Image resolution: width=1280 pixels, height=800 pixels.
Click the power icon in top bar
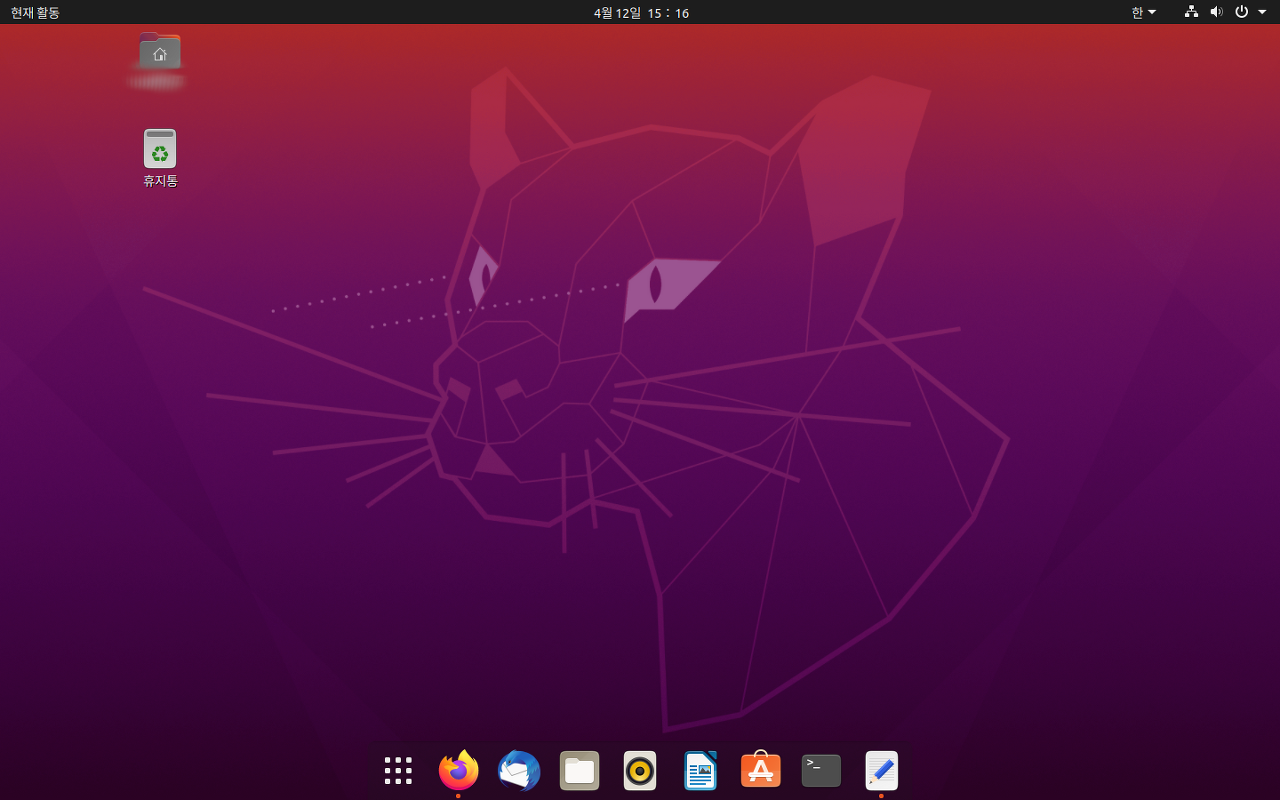coord(1242,12)
